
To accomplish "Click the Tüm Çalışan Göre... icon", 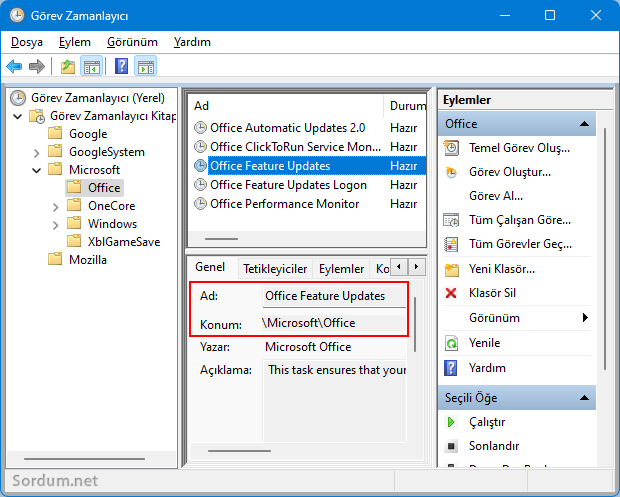I will [x=451, y=220].
